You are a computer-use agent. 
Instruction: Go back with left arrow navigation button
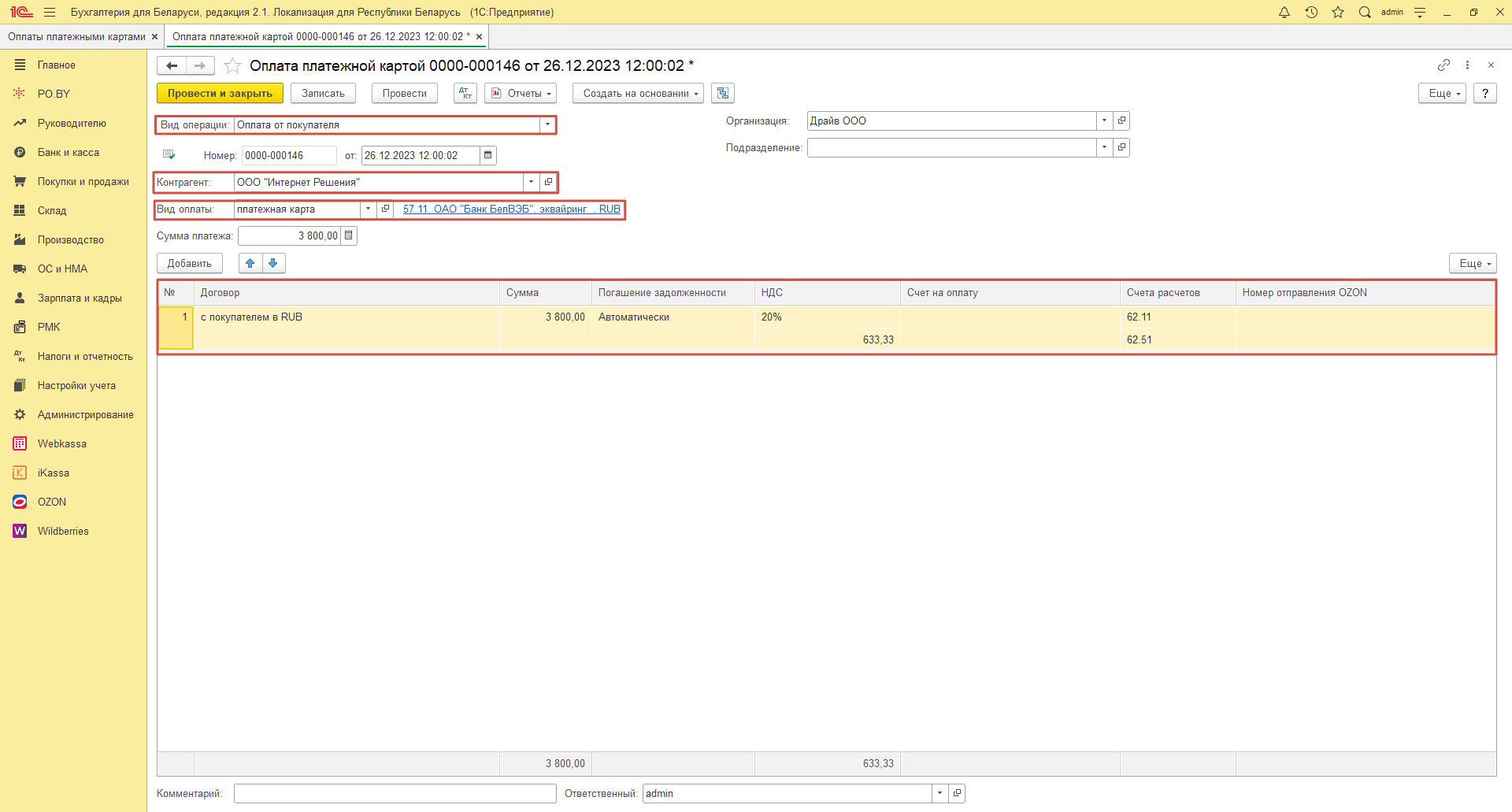[x=172, y=65]
